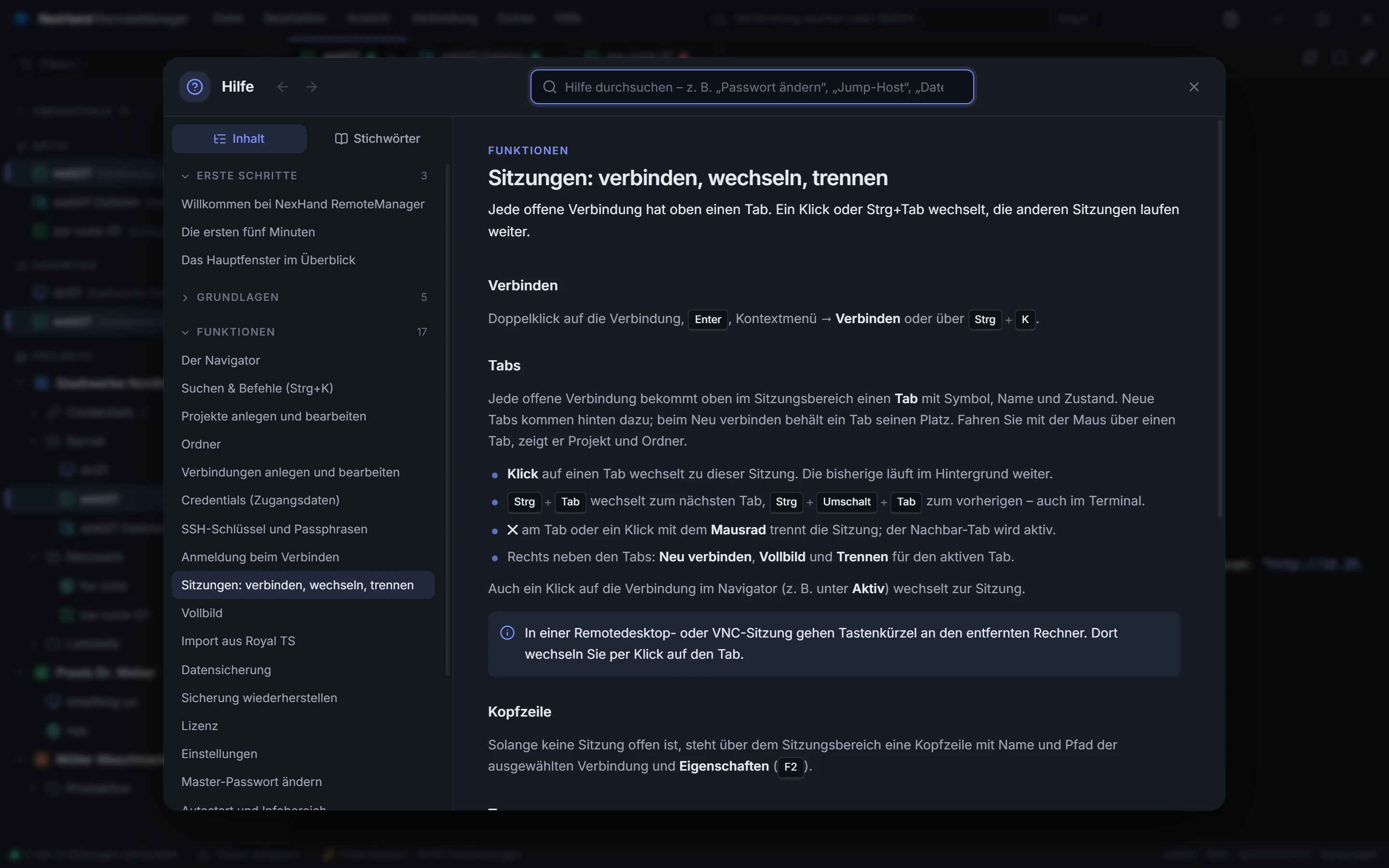Open 'Die ersten fünf Minuten' topic

303,232
